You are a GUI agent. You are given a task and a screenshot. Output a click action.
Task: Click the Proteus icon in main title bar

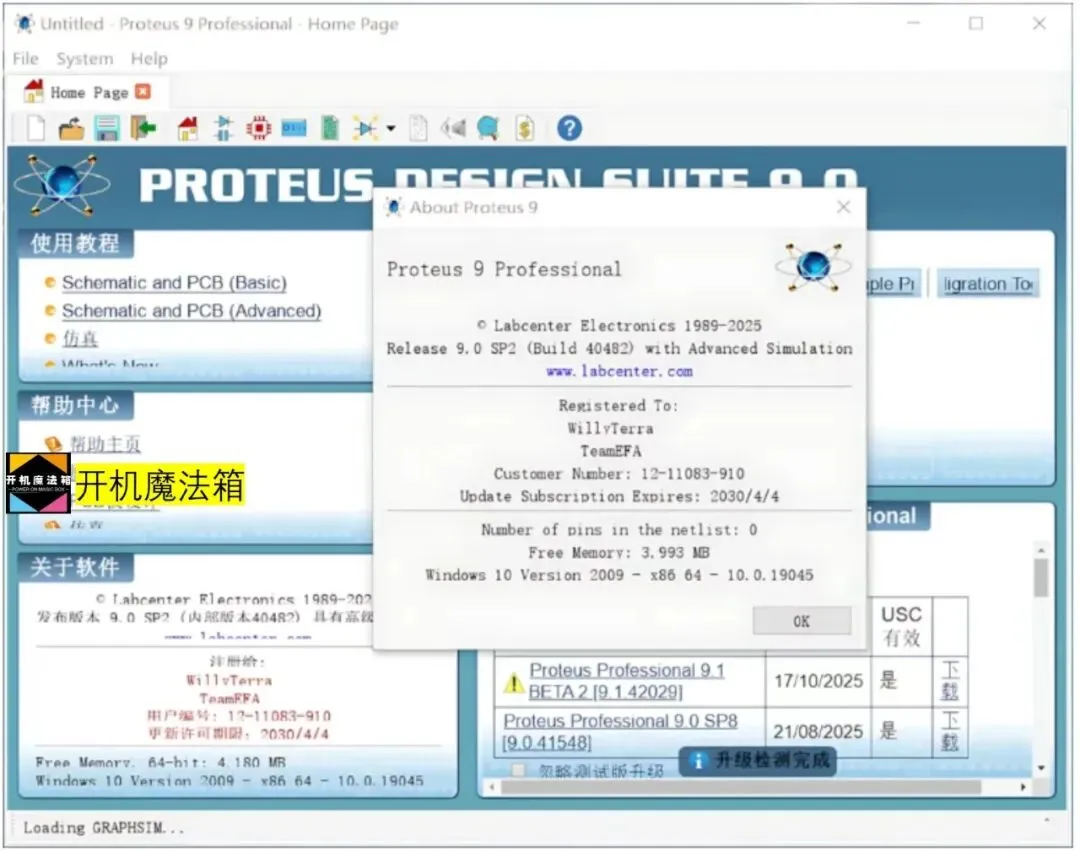point(25,24)
